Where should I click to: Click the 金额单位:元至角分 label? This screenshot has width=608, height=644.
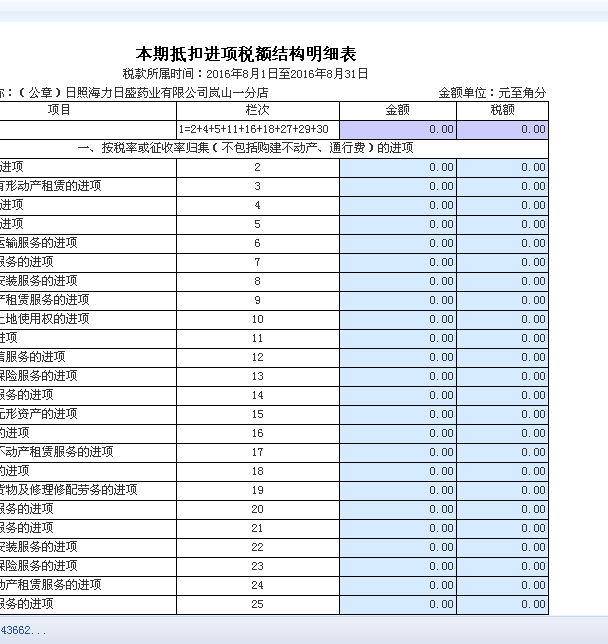coord(492,93)
